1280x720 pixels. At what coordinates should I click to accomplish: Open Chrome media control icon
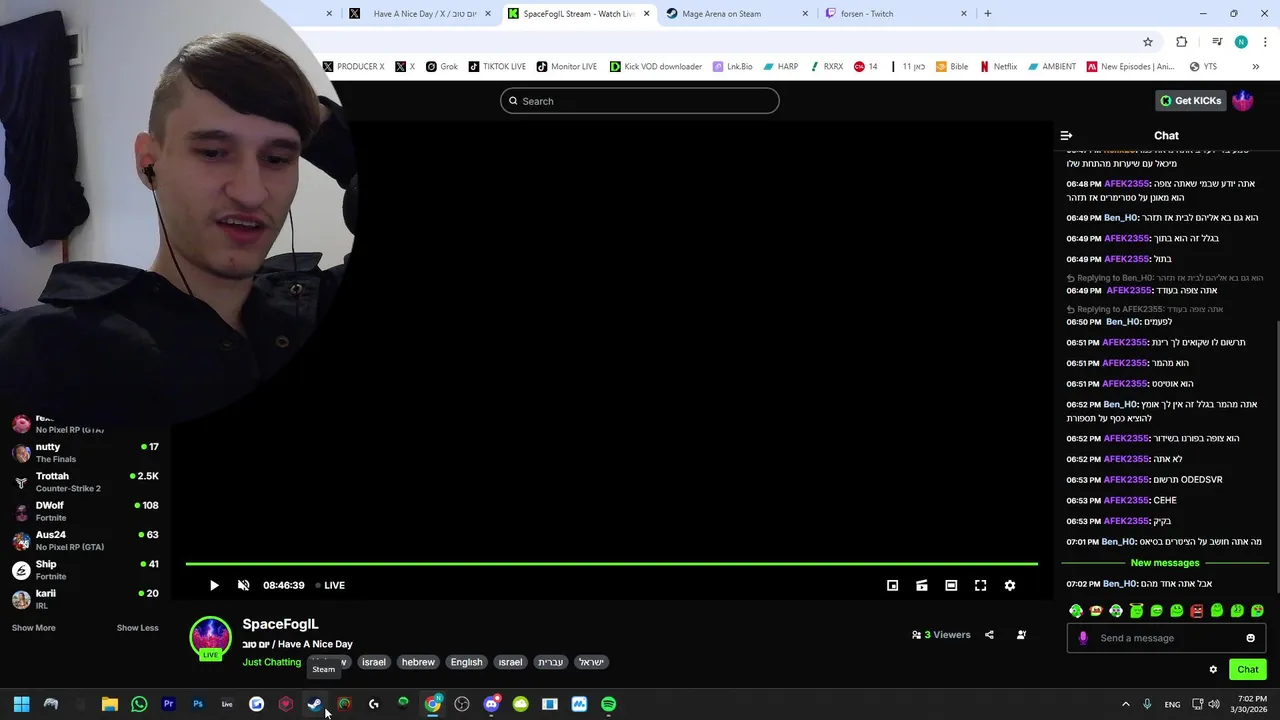[x=1217, y=42]
